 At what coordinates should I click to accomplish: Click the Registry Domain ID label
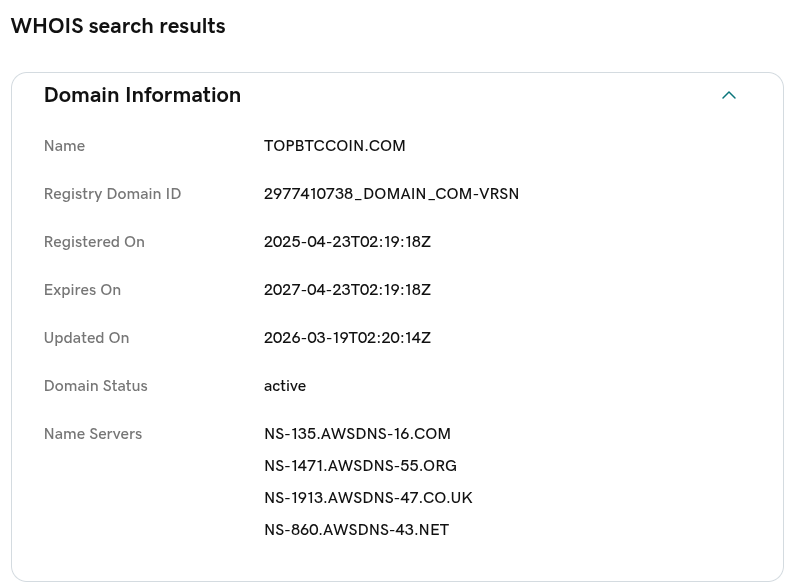[112, 194]
